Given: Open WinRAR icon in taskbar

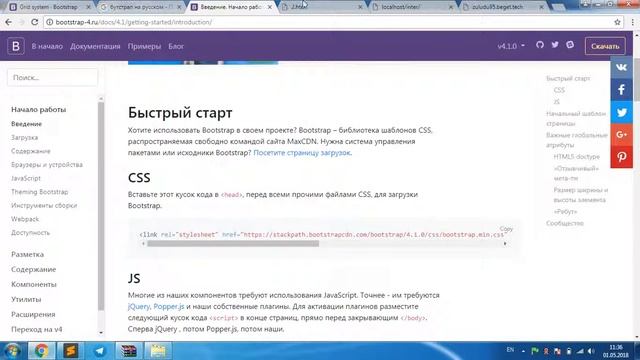Looking at the screenshot, I should pyautogui.click(x=129, y=351).
